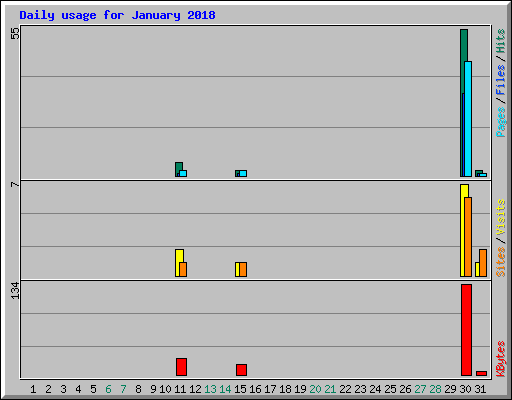This screenshot has width=512, height=400.
Task: Click the yellow Visits bar for day 30
Action: (x=463, y=230)
